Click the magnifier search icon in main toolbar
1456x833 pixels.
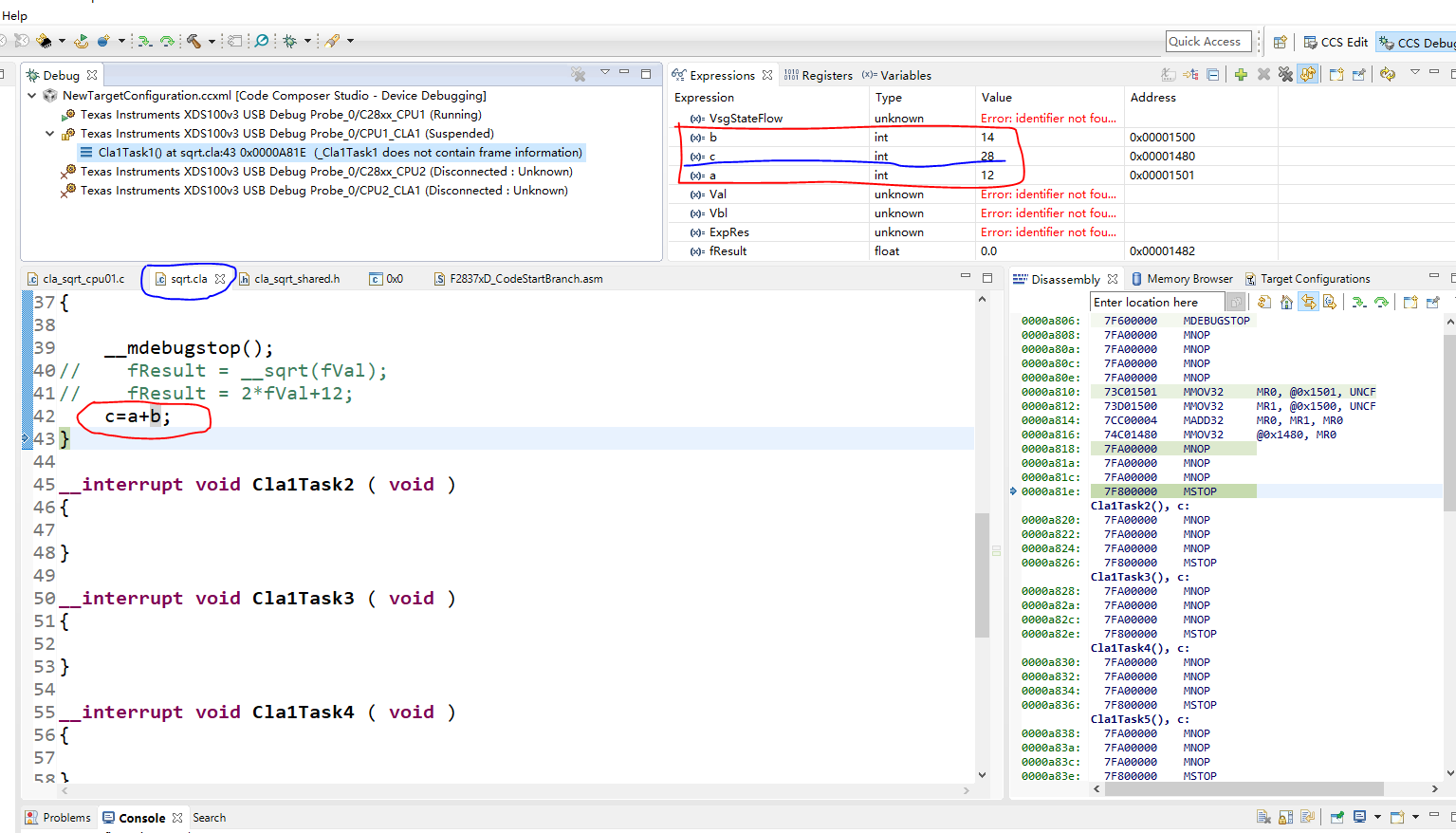click(262, 41)
